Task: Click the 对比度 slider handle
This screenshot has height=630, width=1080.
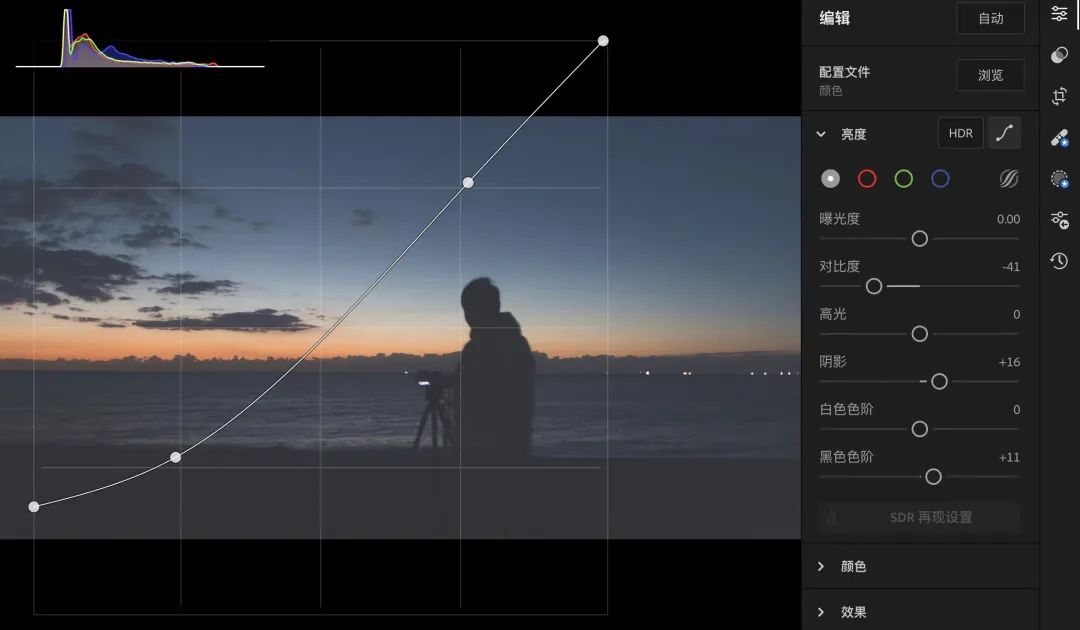Action: click(x=874, y=286)
